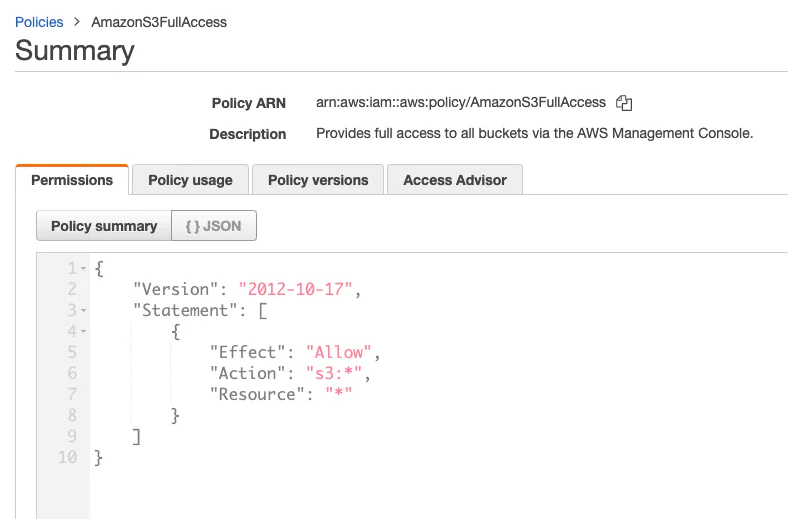The image size is (788, 519).
Task: Collapse the JSON fold arrow at line 1
Action: coord(83,269)
